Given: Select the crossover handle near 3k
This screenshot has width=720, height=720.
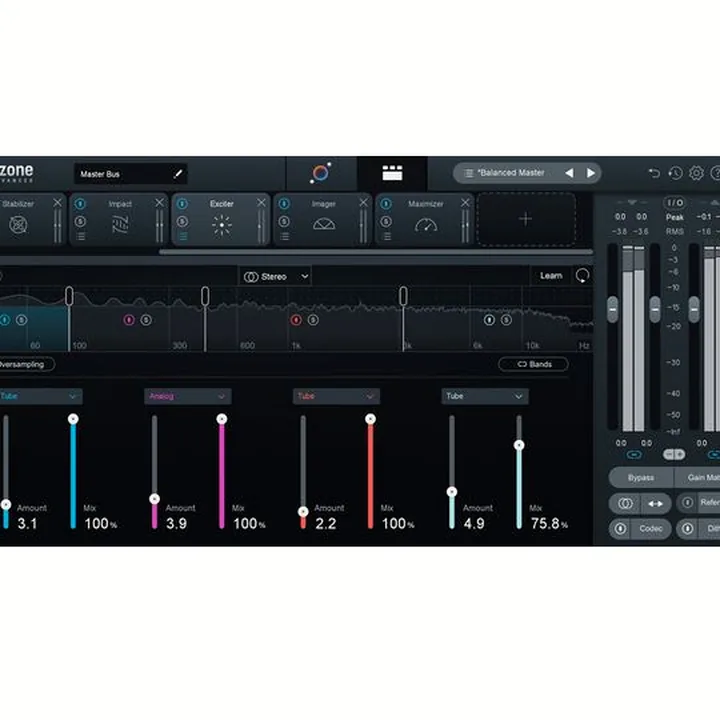Looking at the screenshot, I should coord(403,296).
